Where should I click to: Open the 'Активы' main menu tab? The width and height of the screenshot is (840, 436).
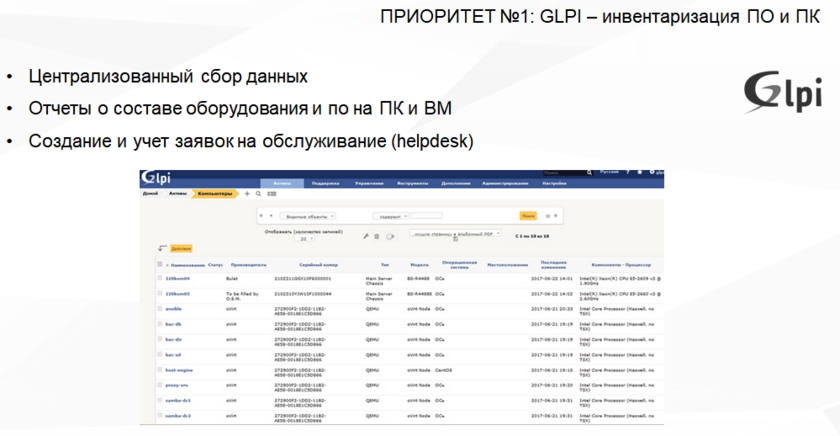point(282,183)
